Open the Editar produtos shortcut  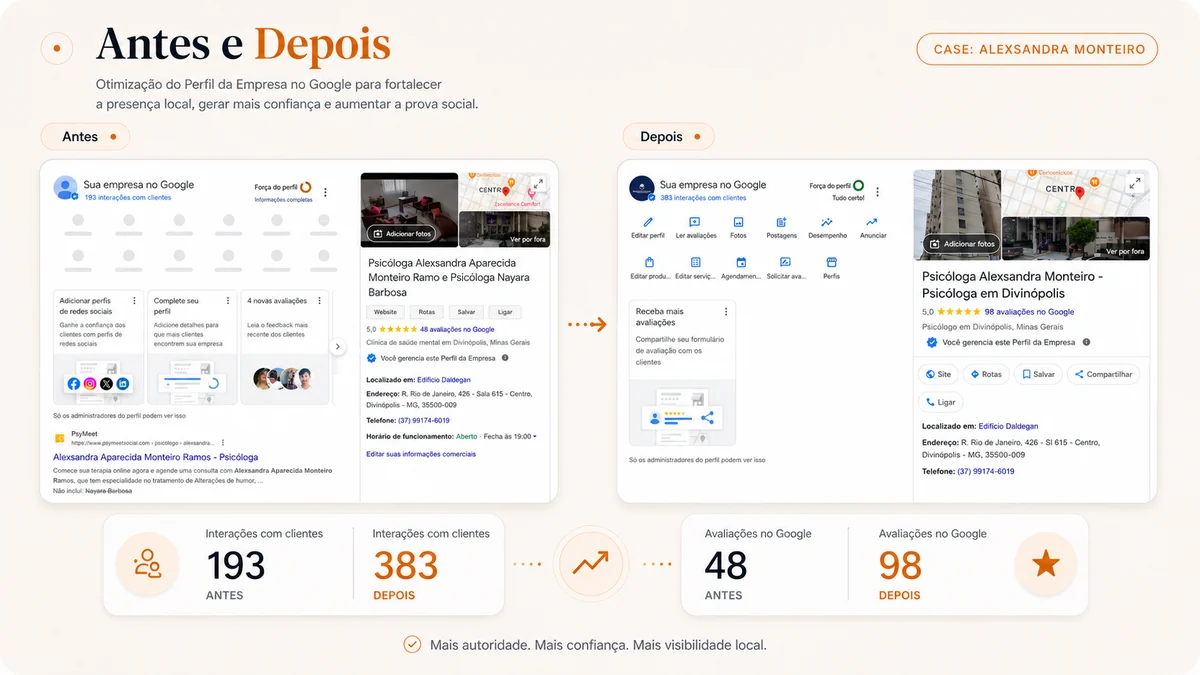tap(650, 268)
